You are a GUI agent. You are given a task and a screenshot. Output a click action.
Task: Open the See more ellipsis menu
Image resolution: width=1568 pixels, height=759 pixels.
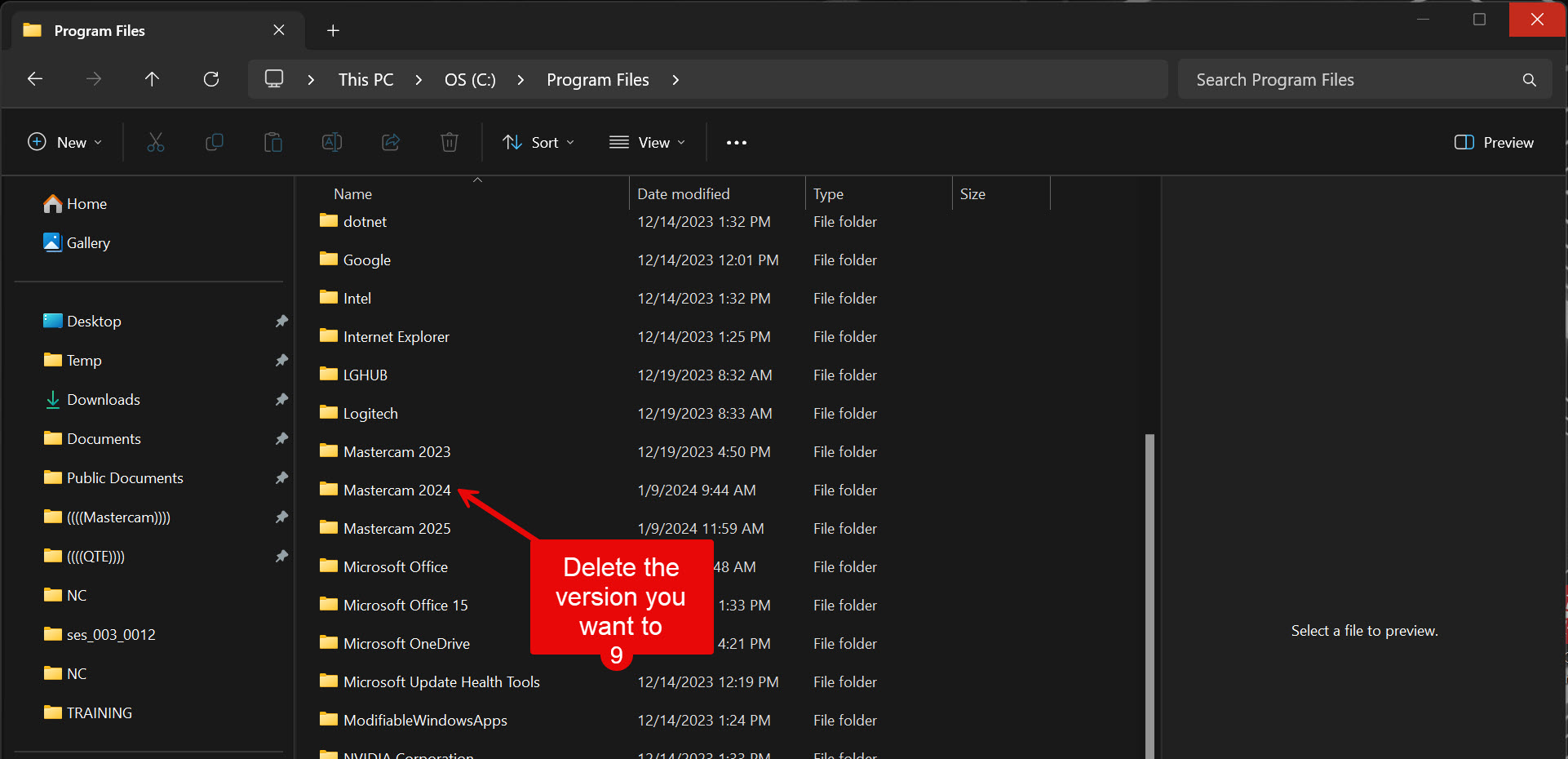[x=737, y=143]
